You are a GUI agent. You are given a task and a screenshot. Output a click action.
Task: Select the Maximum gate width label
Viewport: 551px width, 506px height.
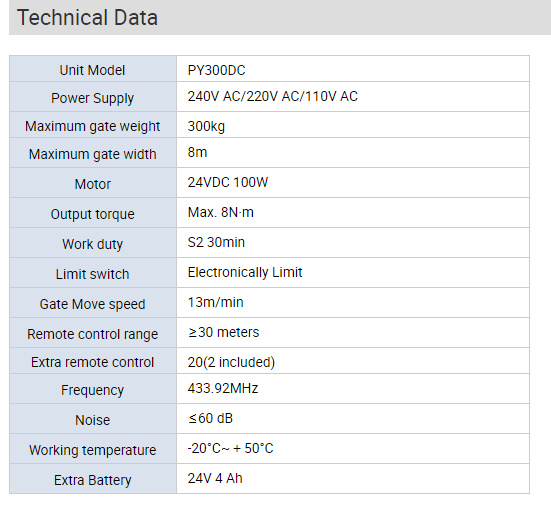tap(92, 154)
